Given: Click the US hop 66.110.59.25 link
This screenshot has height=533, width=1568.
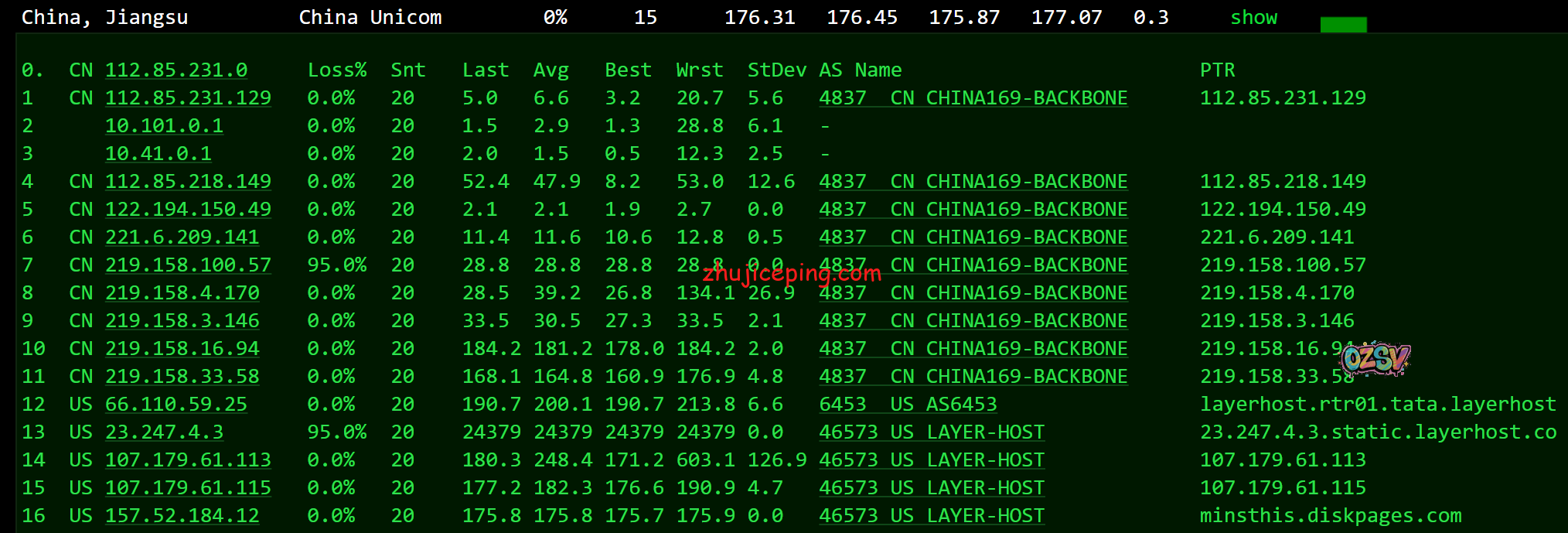Looking at the screenshot, I should pyautogui.click(x=176, y=405).
